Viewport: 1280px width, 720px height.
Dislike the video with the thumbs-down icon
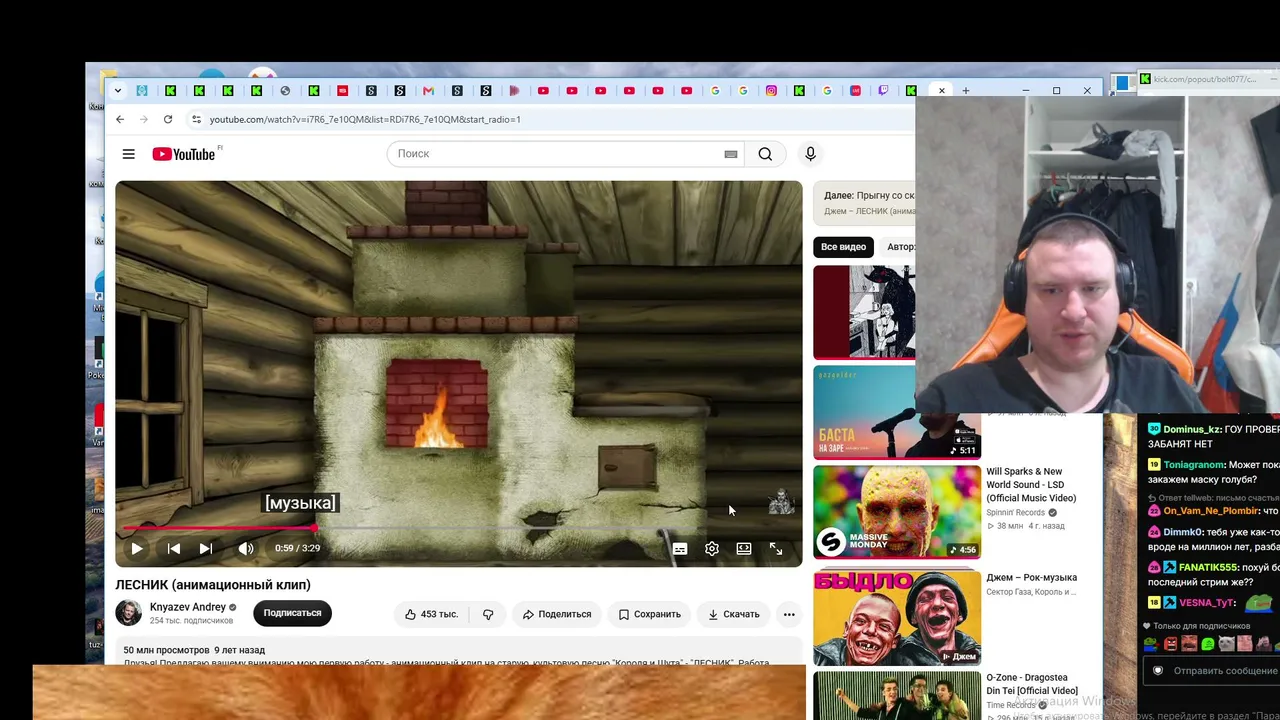pyautogui.click(x=488, y=614)
